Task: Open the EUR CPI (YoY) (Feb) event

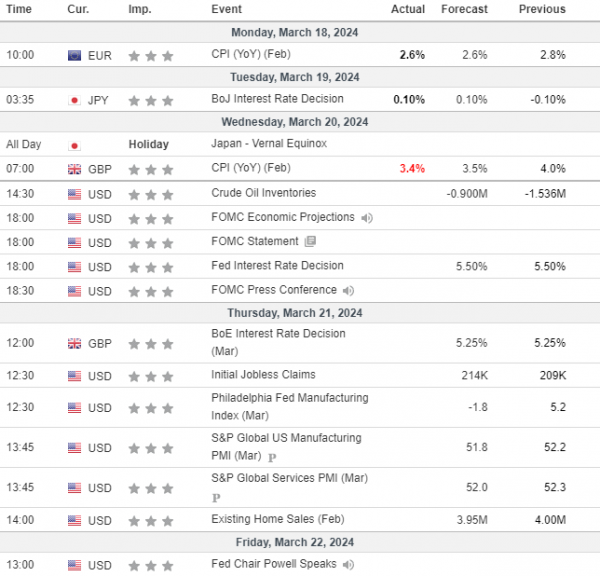Action: (x=251, y=54)
